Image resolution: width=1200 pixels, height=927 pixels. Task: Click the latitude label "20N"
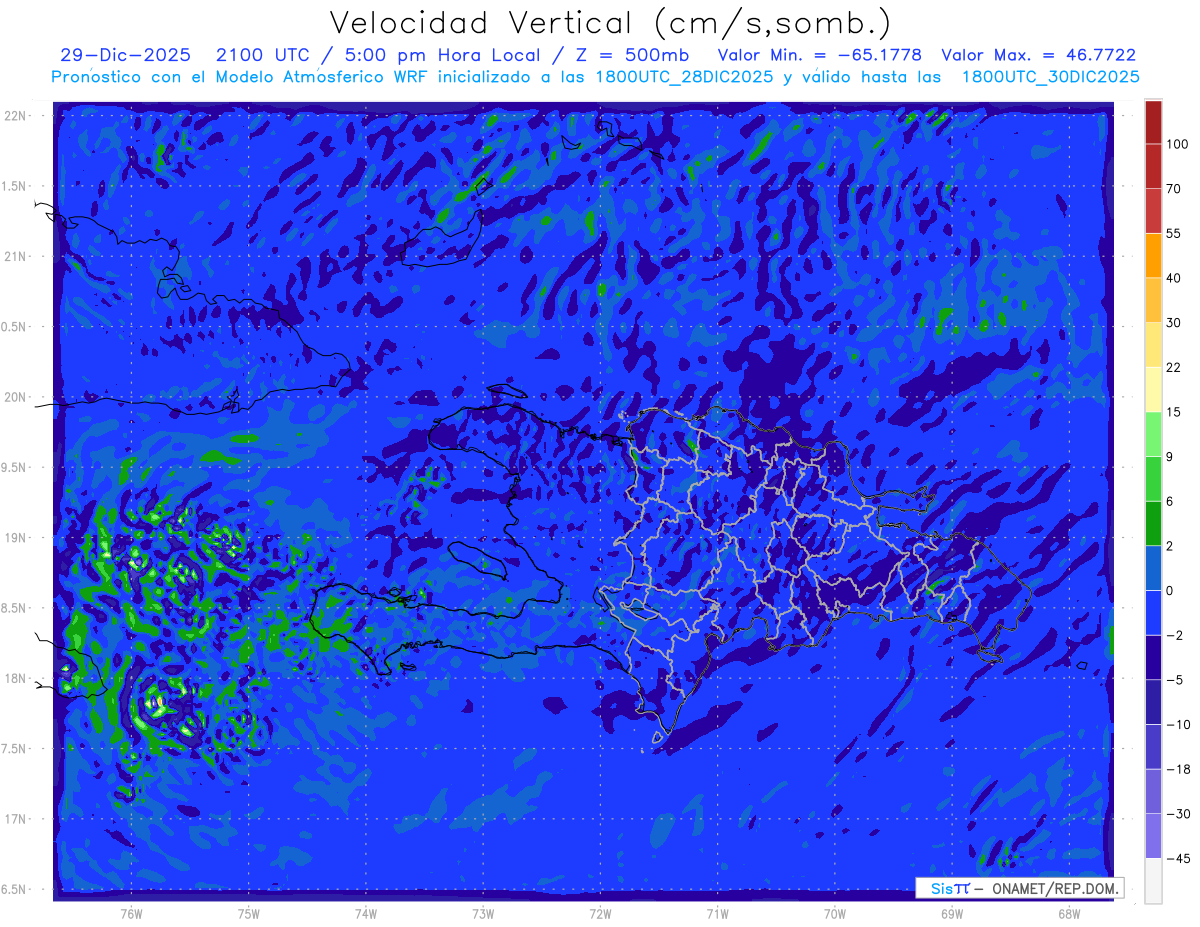[x=15, y=397]
